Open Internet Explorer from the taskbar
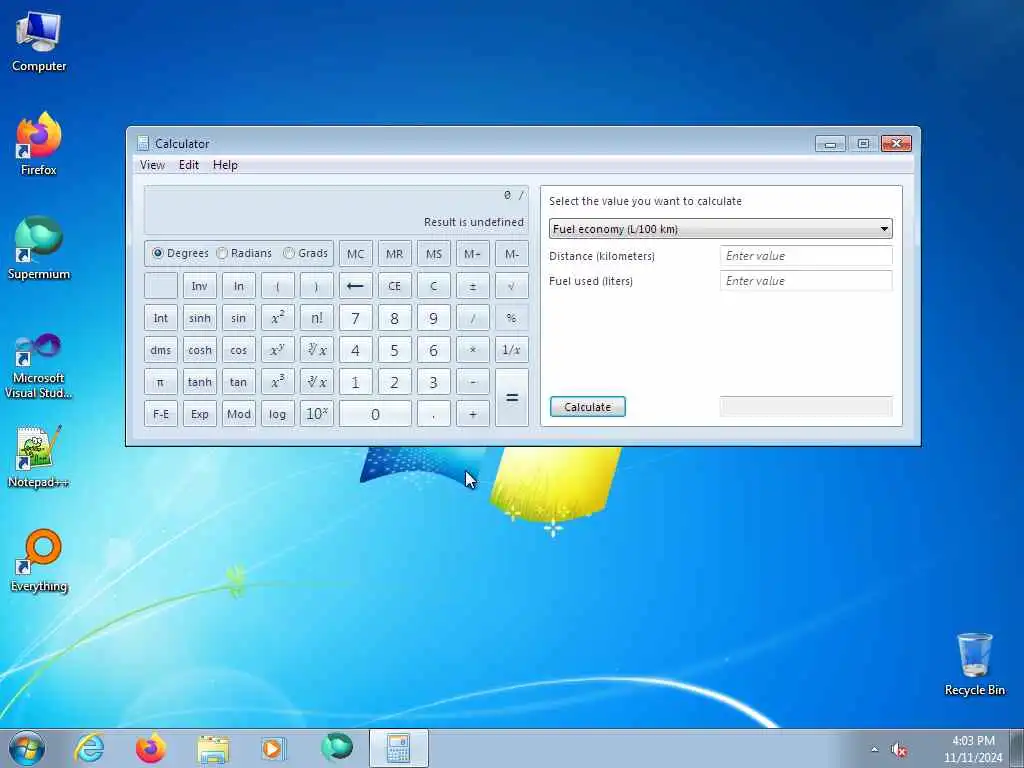Screen dimensions: 1024x768 tap(89, 748)
